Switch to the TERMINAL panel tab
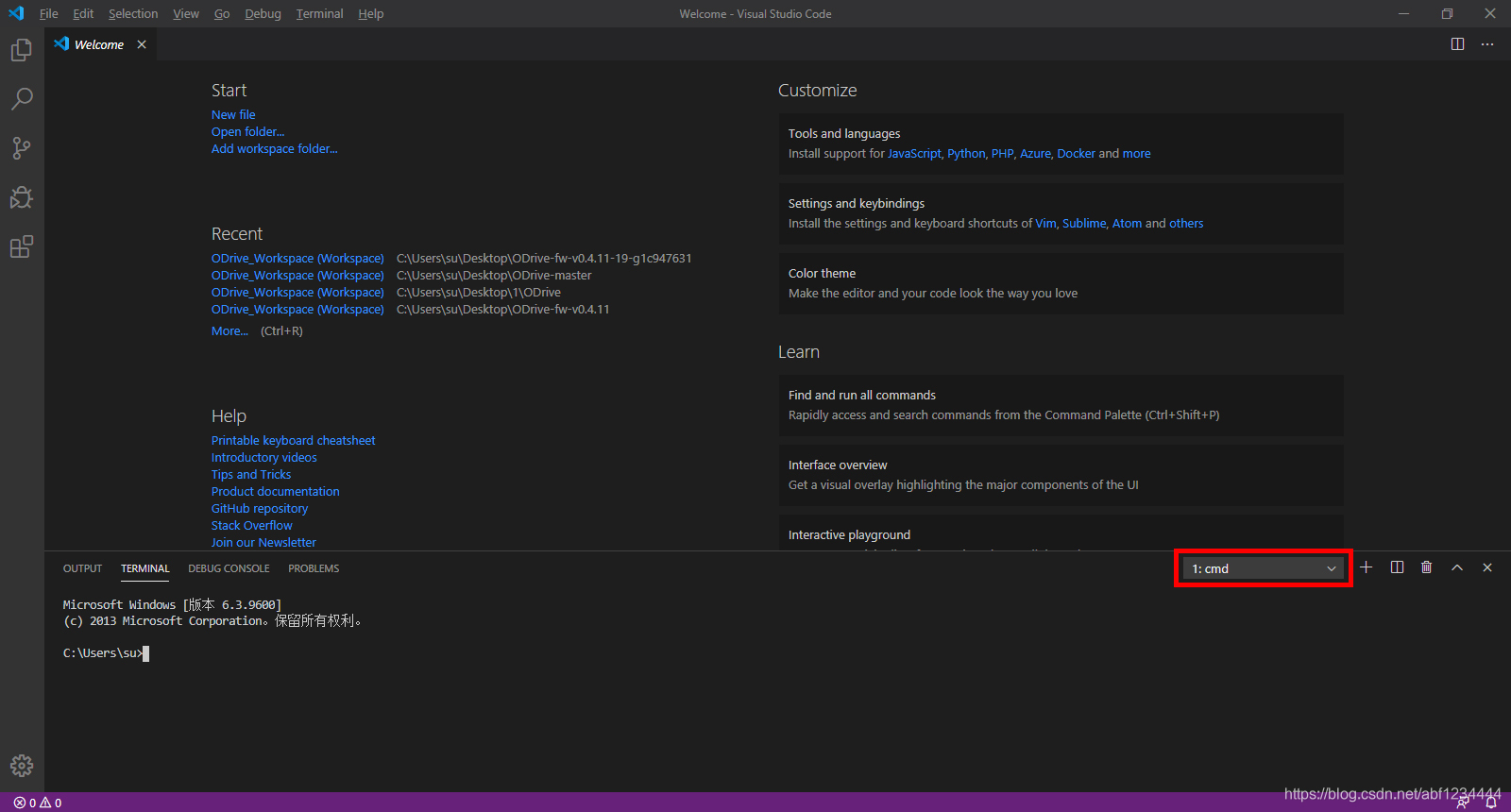1511x812 pixels. tap(145, 568)
